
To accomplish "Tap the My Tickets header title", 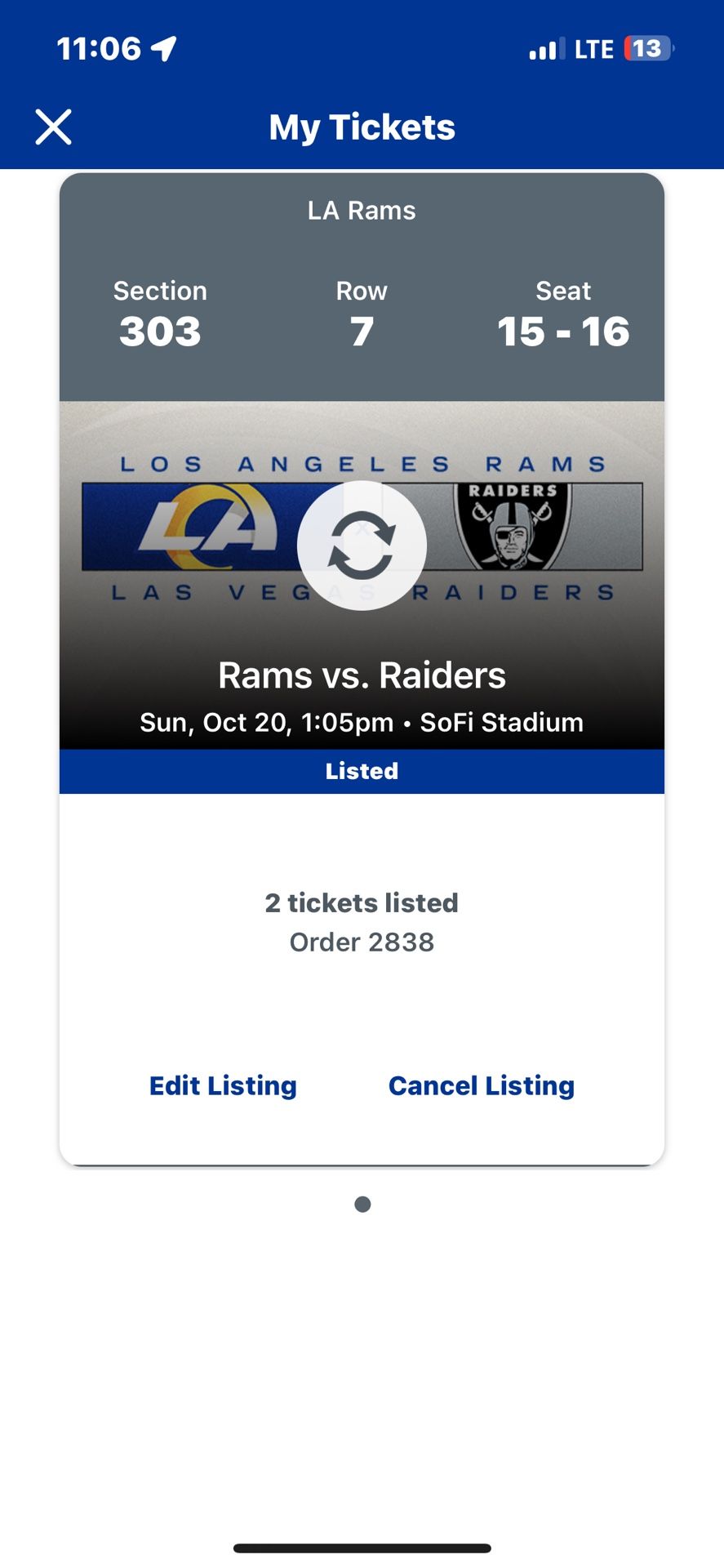I will click(362, 127).
